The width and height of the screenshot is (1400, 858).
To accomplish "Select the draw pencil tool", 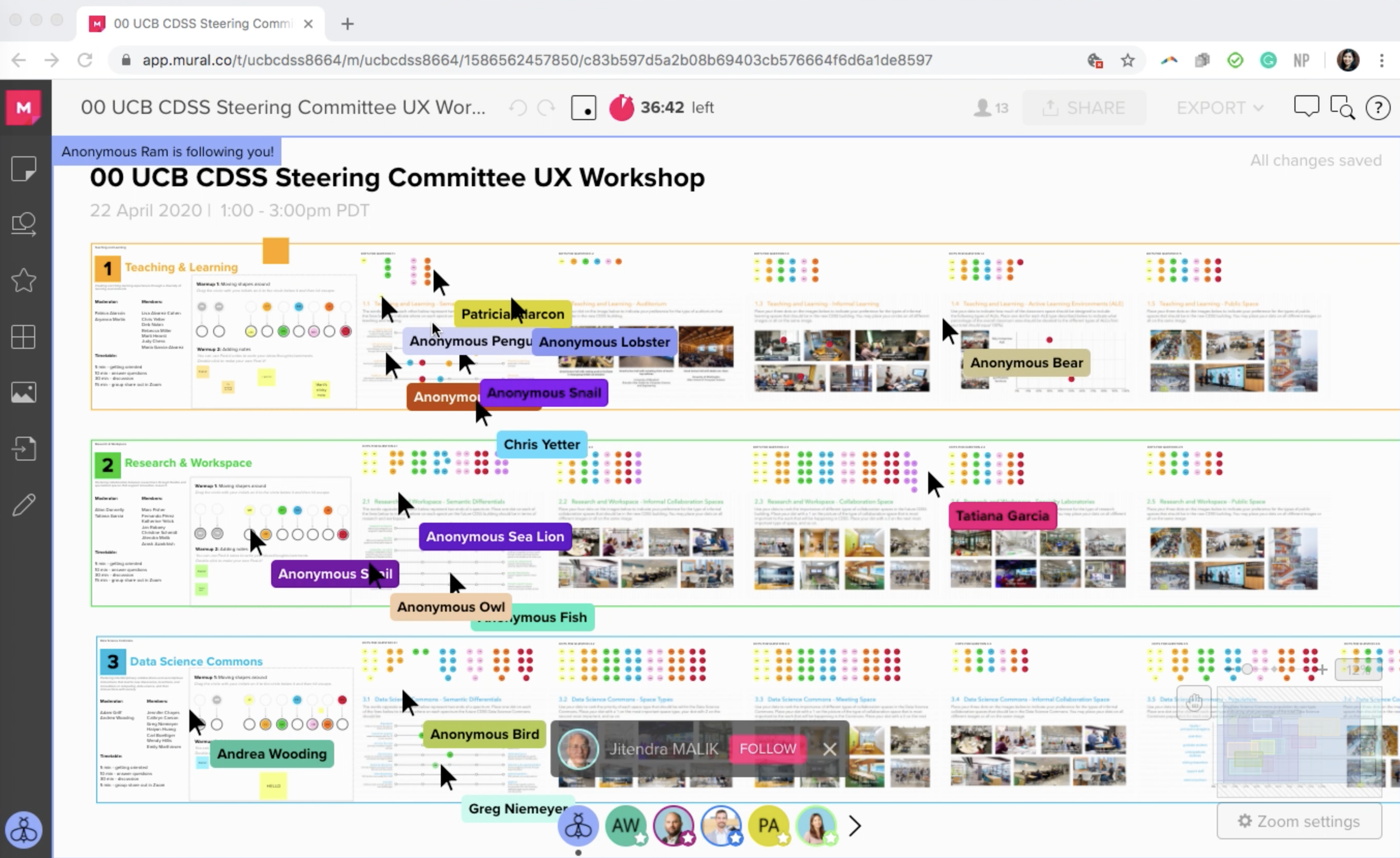I will pyautogui.click(x=24, y=505).
